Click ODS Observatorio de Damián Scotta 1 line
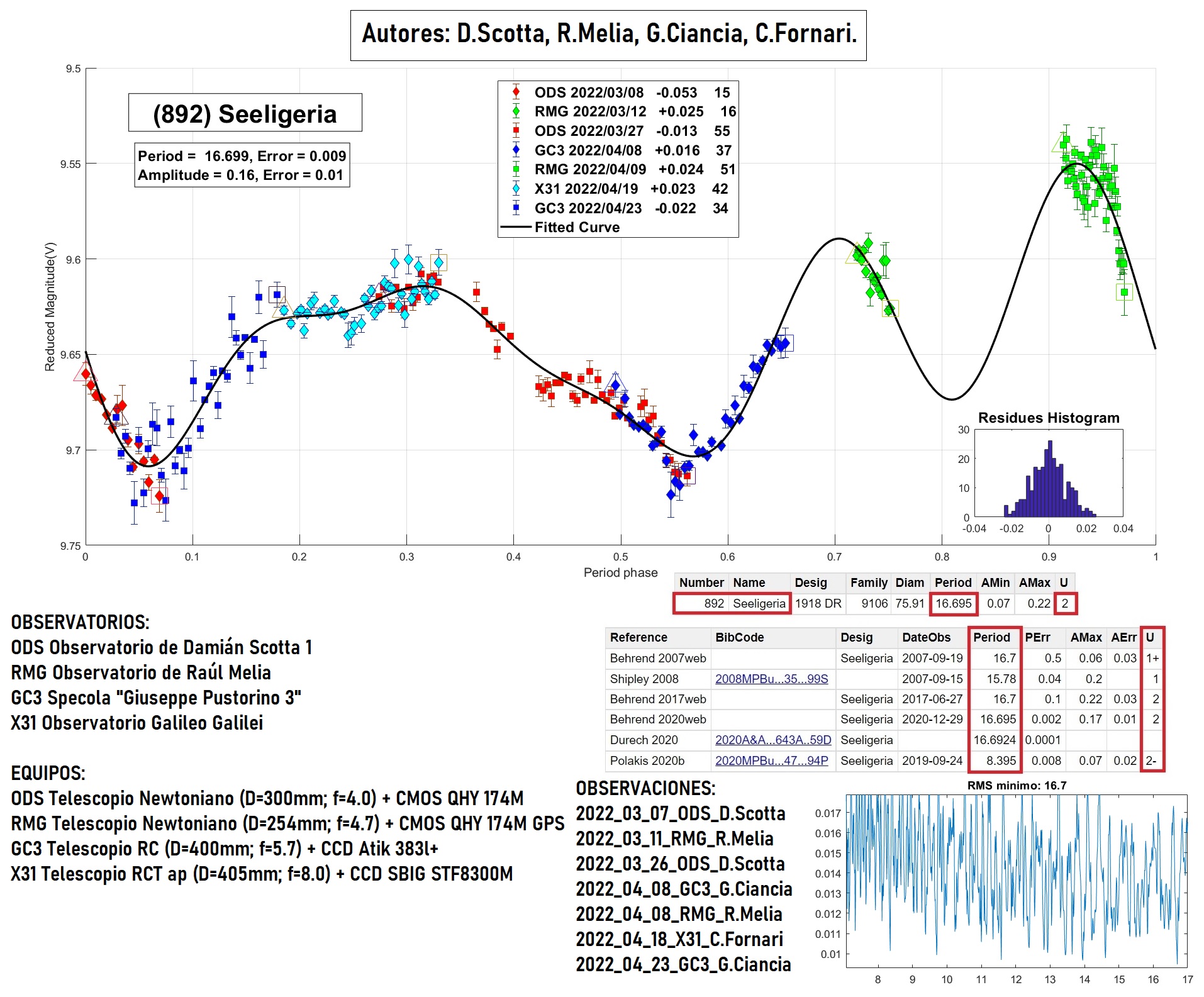 [x=162, y=647]
